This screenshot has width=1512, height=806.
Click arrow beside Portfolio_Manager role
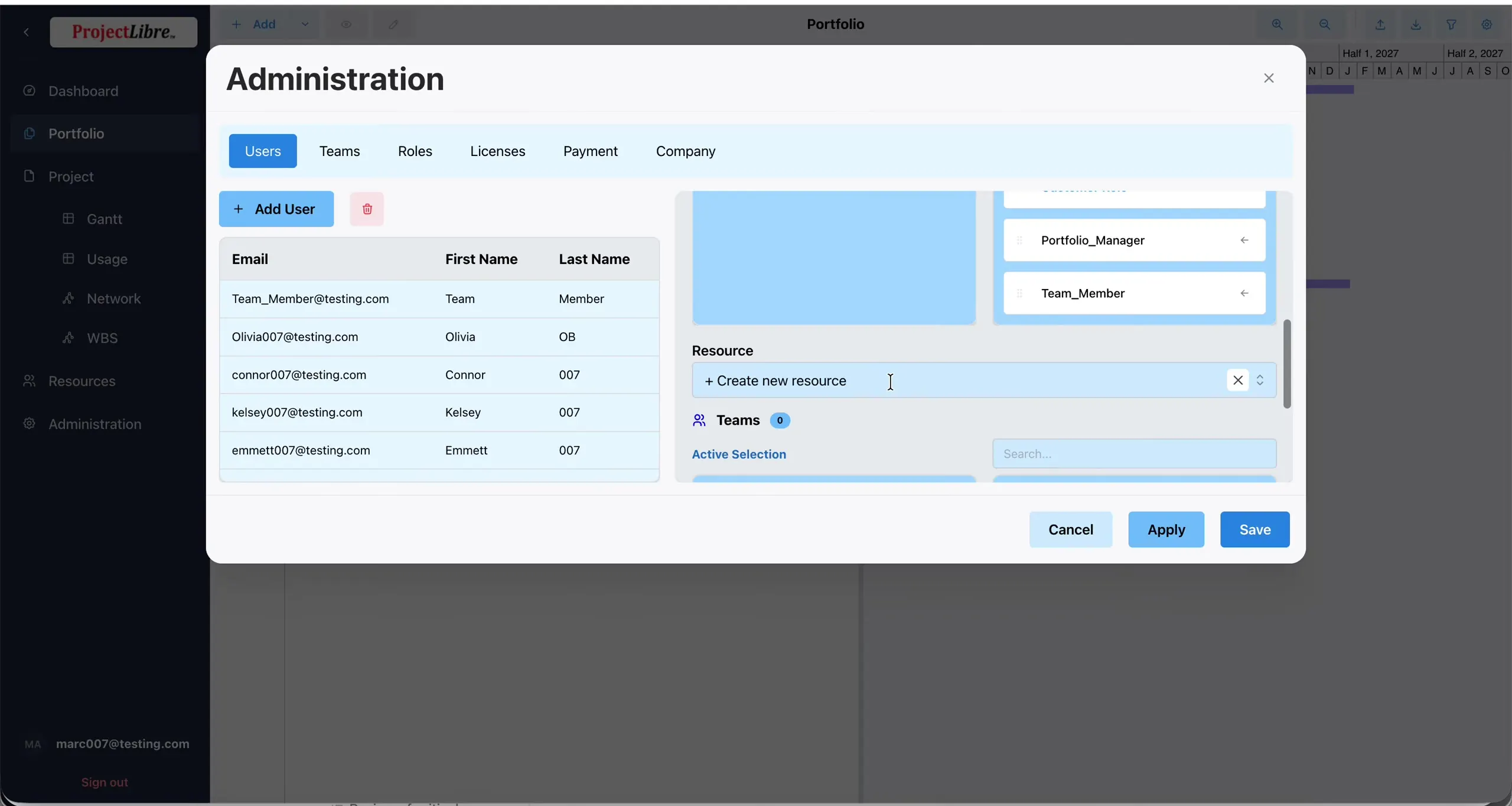pyautogui.click(x=1244, y=240)
